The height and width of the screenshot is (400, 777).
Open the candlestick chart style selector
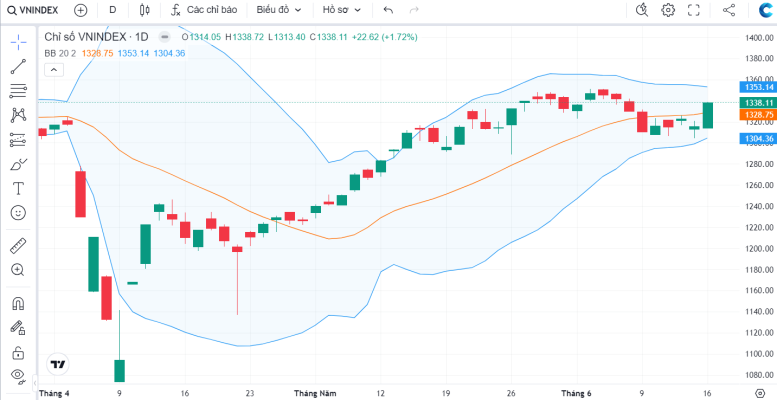[145, 10]
